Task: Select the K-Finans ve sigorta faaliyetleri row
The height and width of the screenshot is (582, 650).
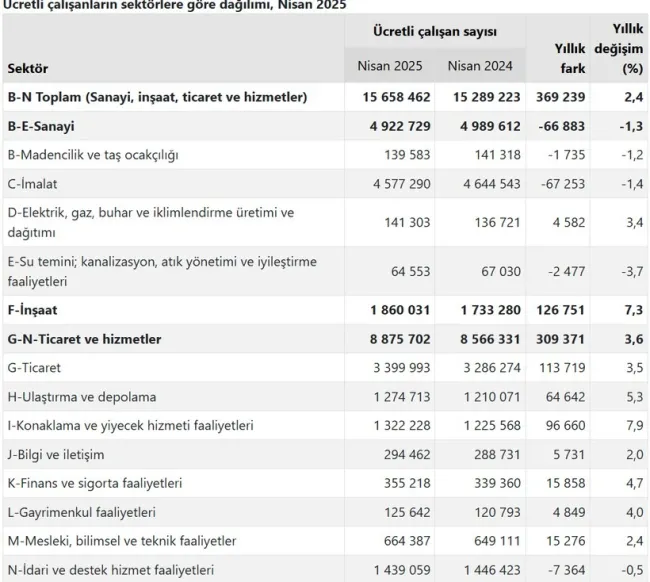Action: click(325, 483)
